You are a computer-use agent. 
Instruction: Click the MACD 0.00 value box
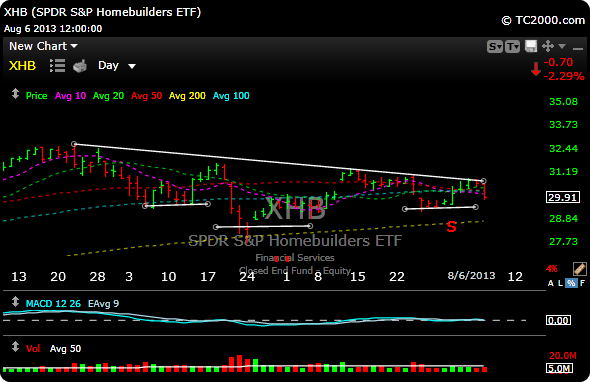point(559,320)
